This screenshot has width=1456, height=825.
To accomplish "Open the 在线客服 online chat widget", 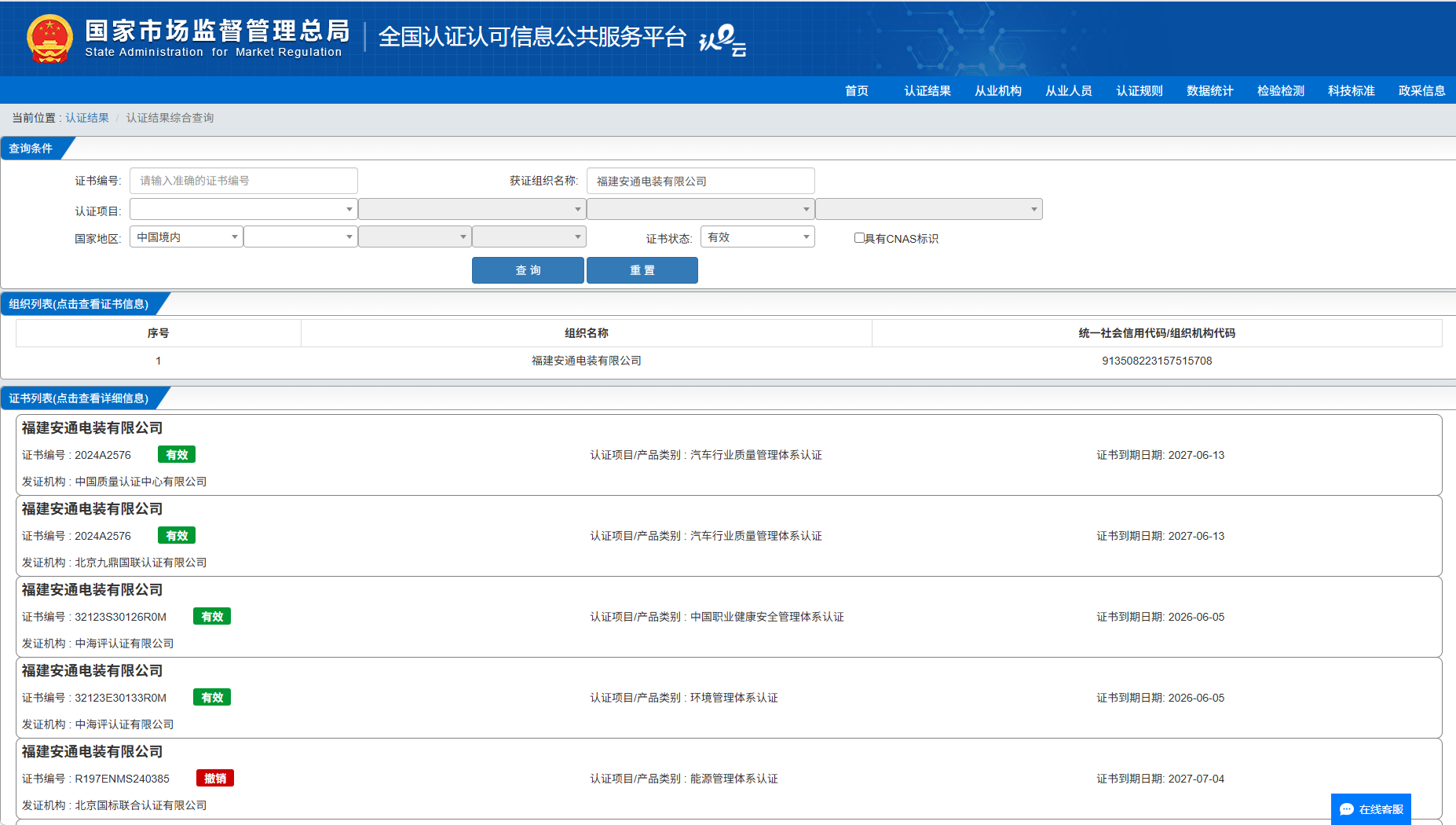I will [x=1370, y=808].
